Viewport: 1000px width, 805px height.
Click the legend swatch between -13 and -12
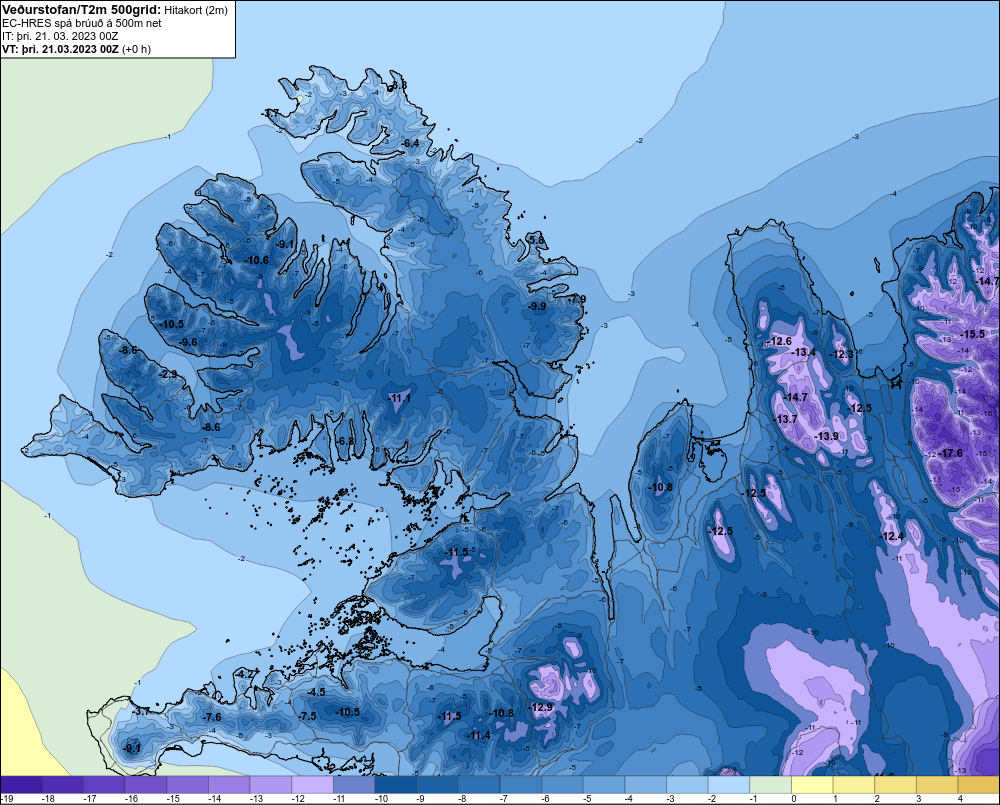(271, 785)
